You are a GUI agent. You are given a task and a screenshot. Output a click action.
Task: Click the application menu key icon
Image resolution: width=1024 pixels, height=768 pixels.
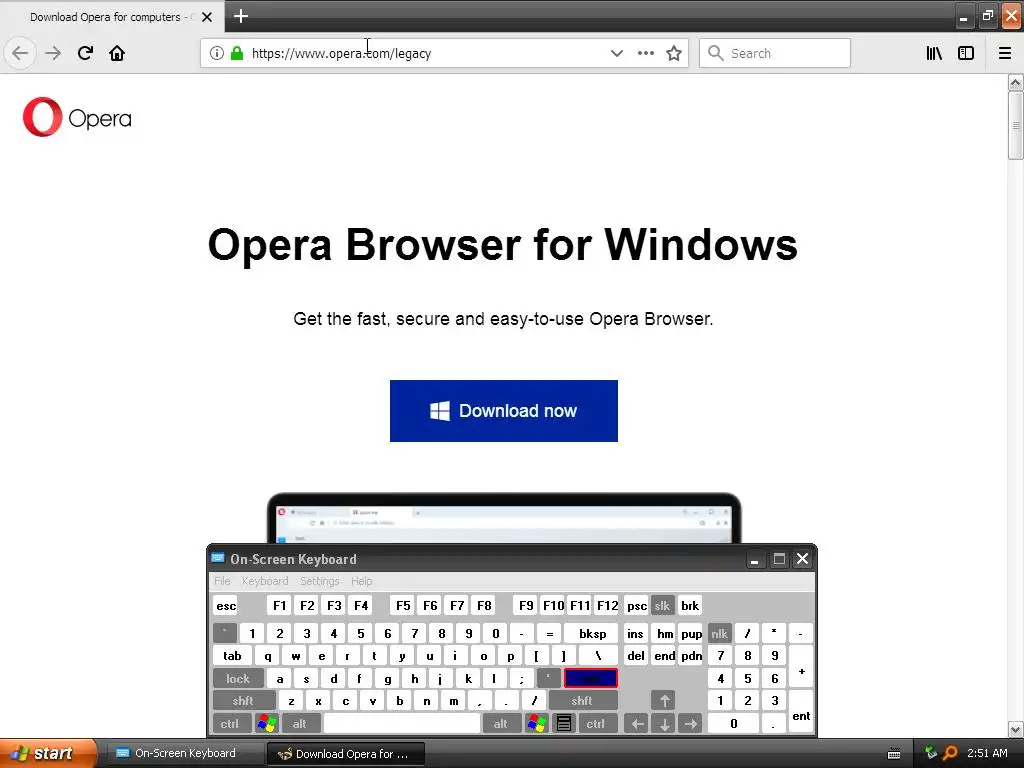[564, 724]
